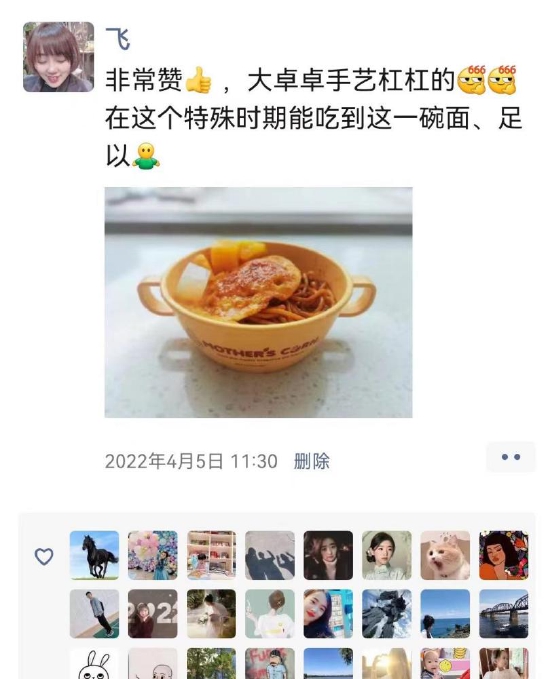Image resolution: width=550 pixels, height=679 pixels.
Task: Open the back-of-head hair bun avatar
Action: (270, 614)
